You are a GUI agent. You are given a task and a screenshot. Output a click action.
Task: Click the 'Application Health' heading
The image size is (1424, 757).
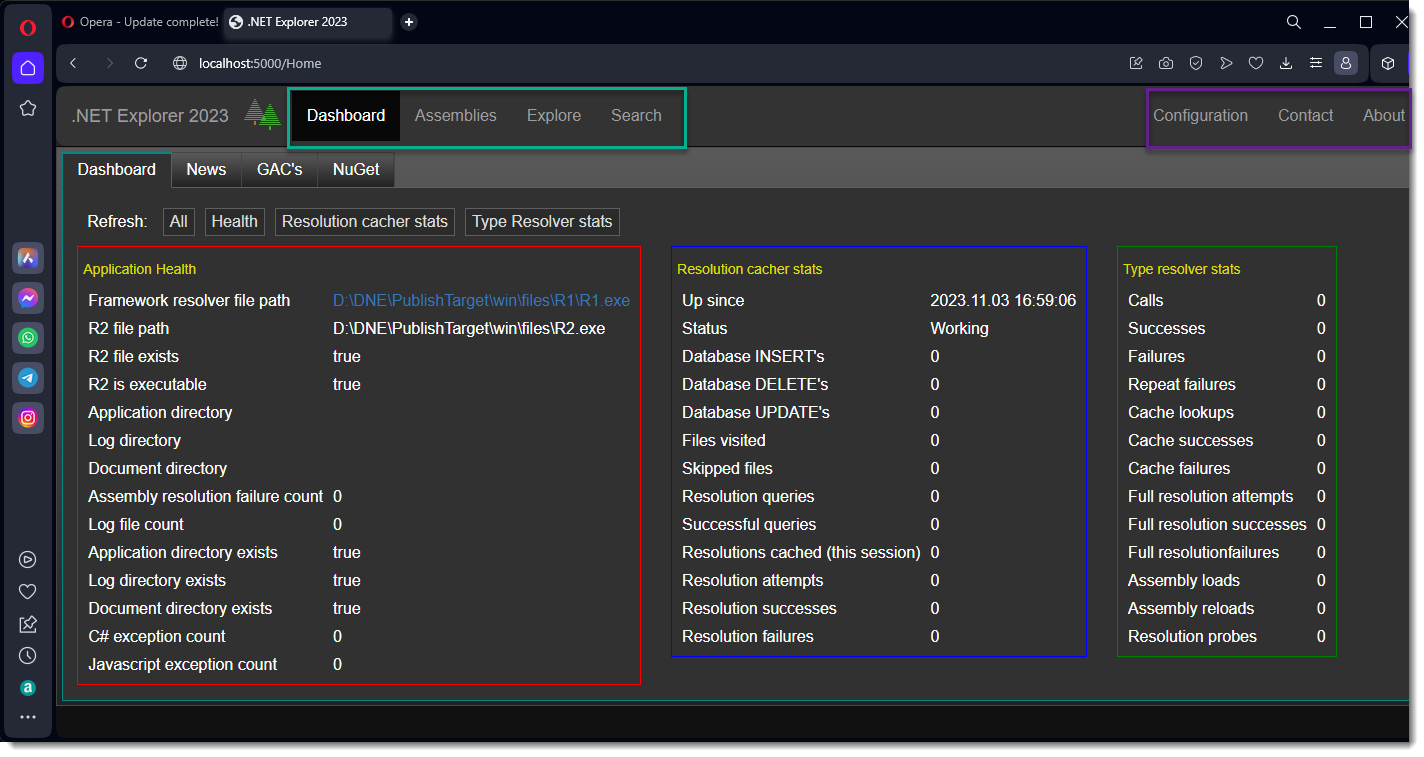pos(140,269)
